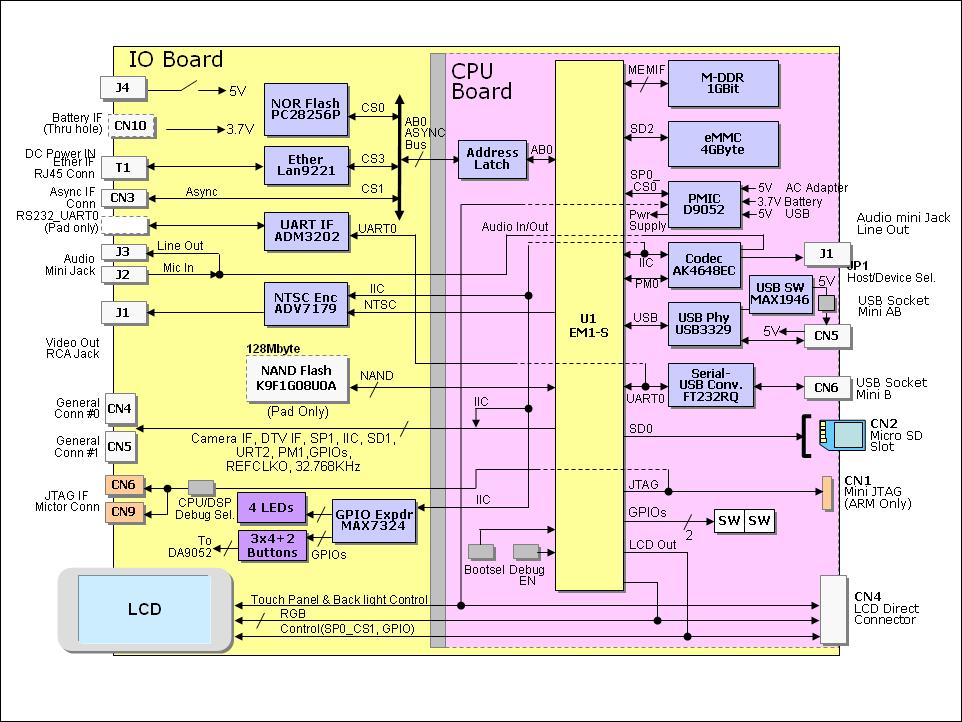Select the CN6 USB Socket Mini B box

click(826, 387)
